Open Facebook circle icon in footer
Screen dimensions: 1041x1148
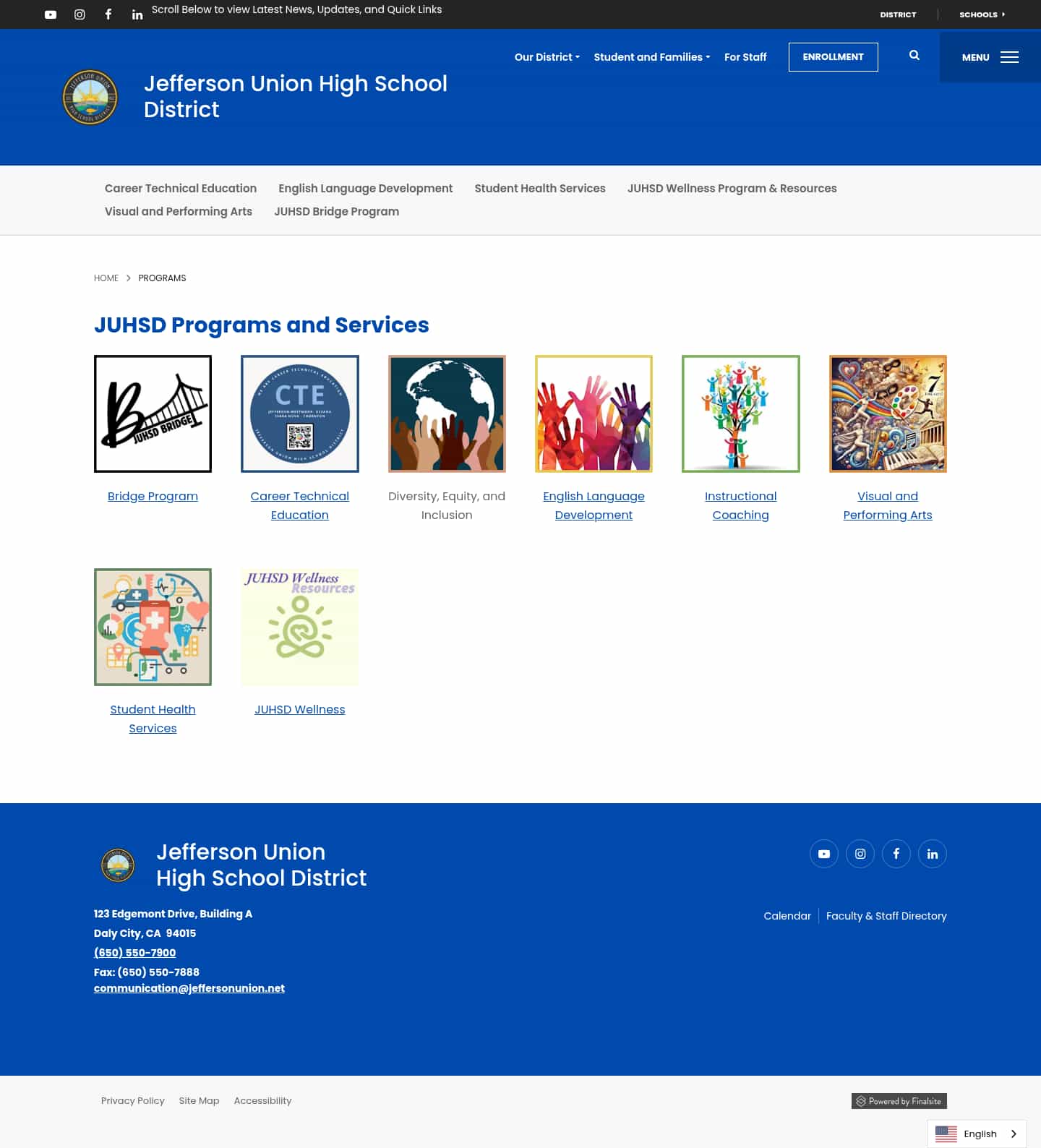tap(896, 854)
